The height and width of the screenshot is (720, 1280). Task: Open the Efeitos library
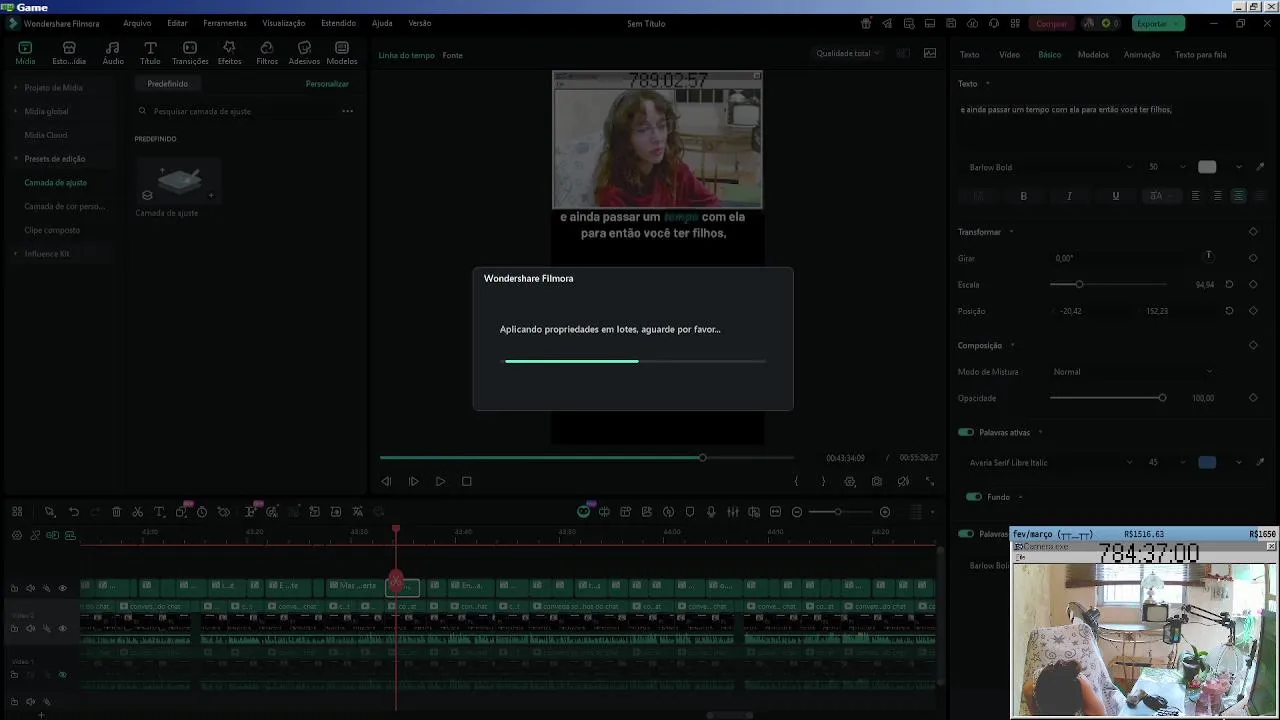pos(229,53)
